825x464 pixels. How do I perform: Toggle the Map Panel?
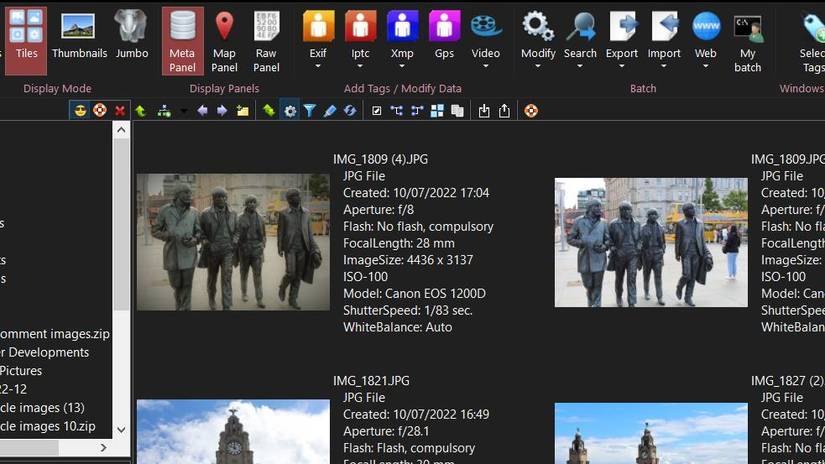[x=224, y=41]
